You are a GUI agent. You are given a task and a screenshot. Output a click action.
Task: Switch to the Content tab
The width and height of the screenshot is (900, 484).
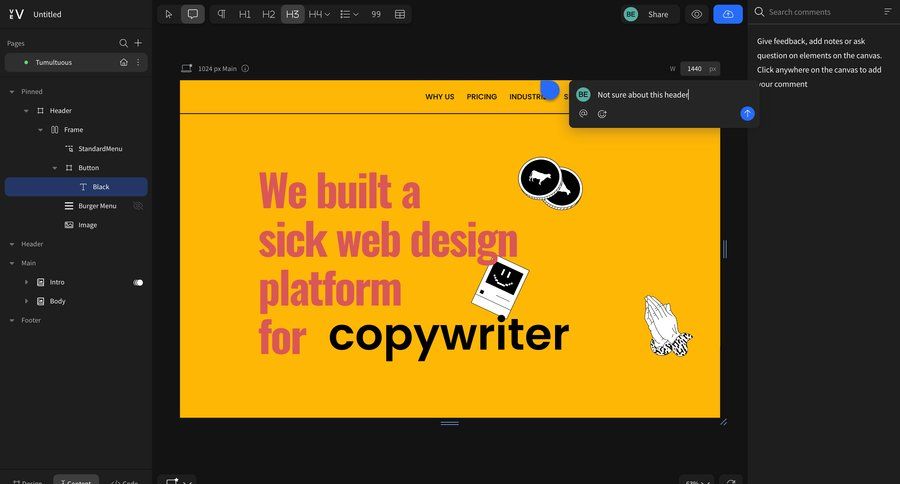click(x=76, y=481)
